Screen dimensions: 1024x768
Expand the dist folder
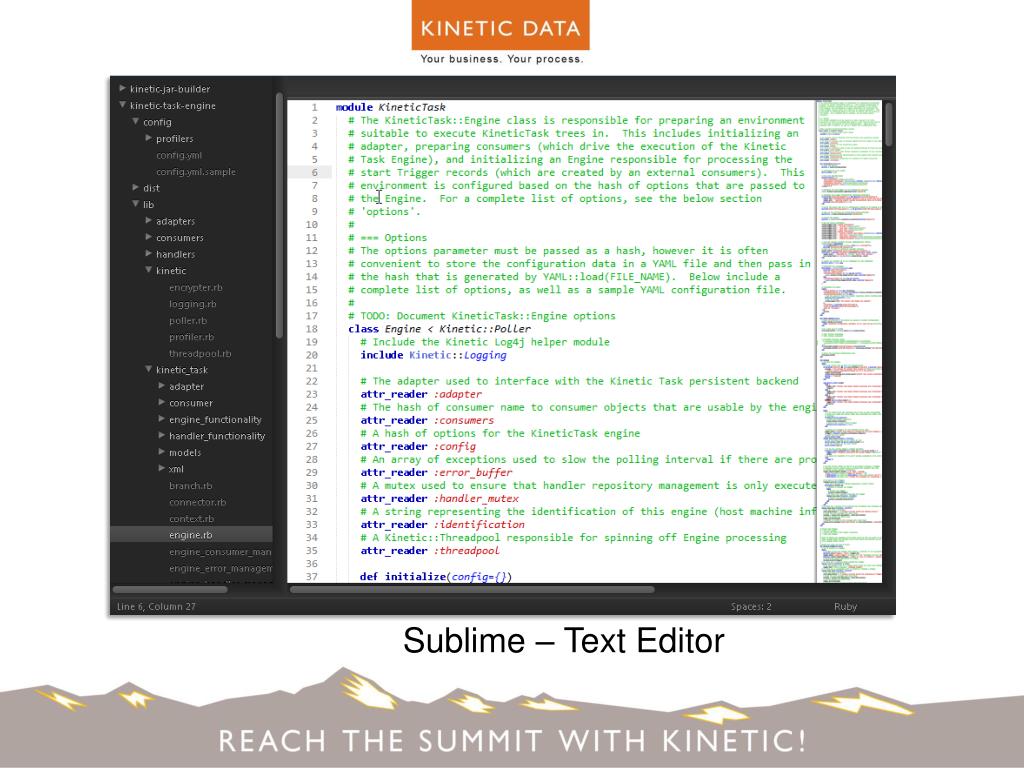click(136, 187)
